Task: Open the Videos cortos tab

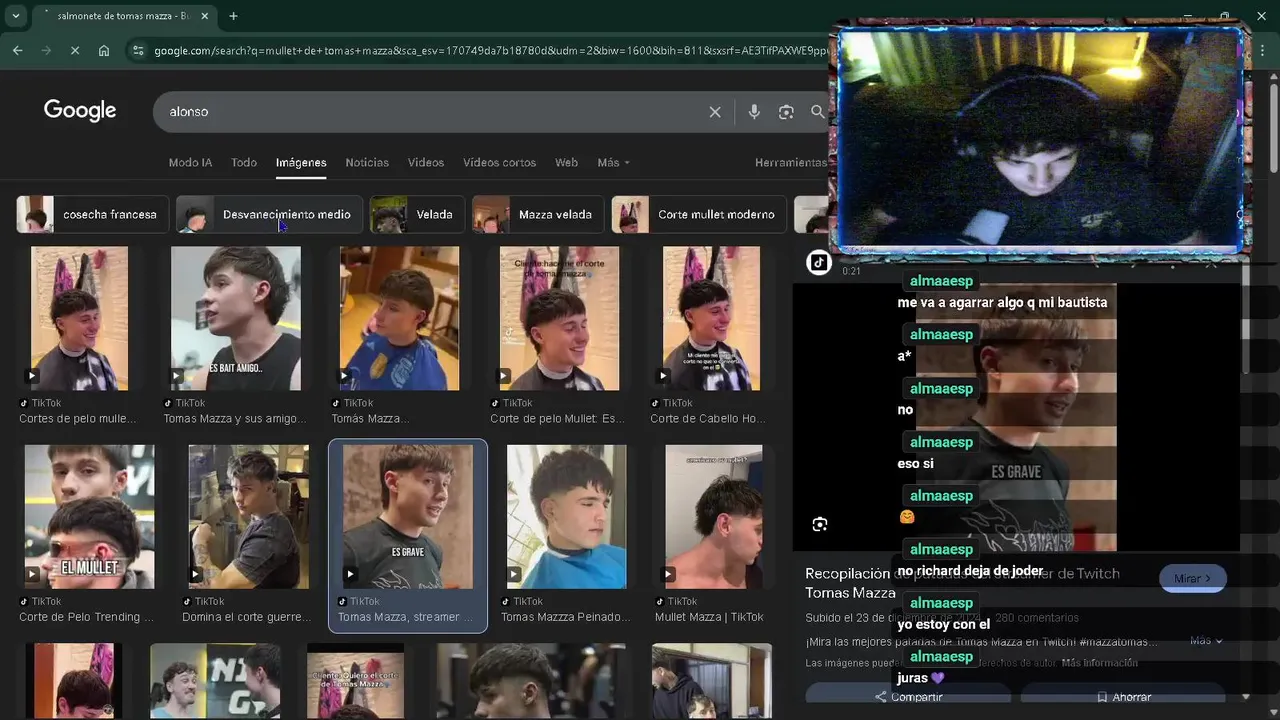Action: [x=499, y=162]
